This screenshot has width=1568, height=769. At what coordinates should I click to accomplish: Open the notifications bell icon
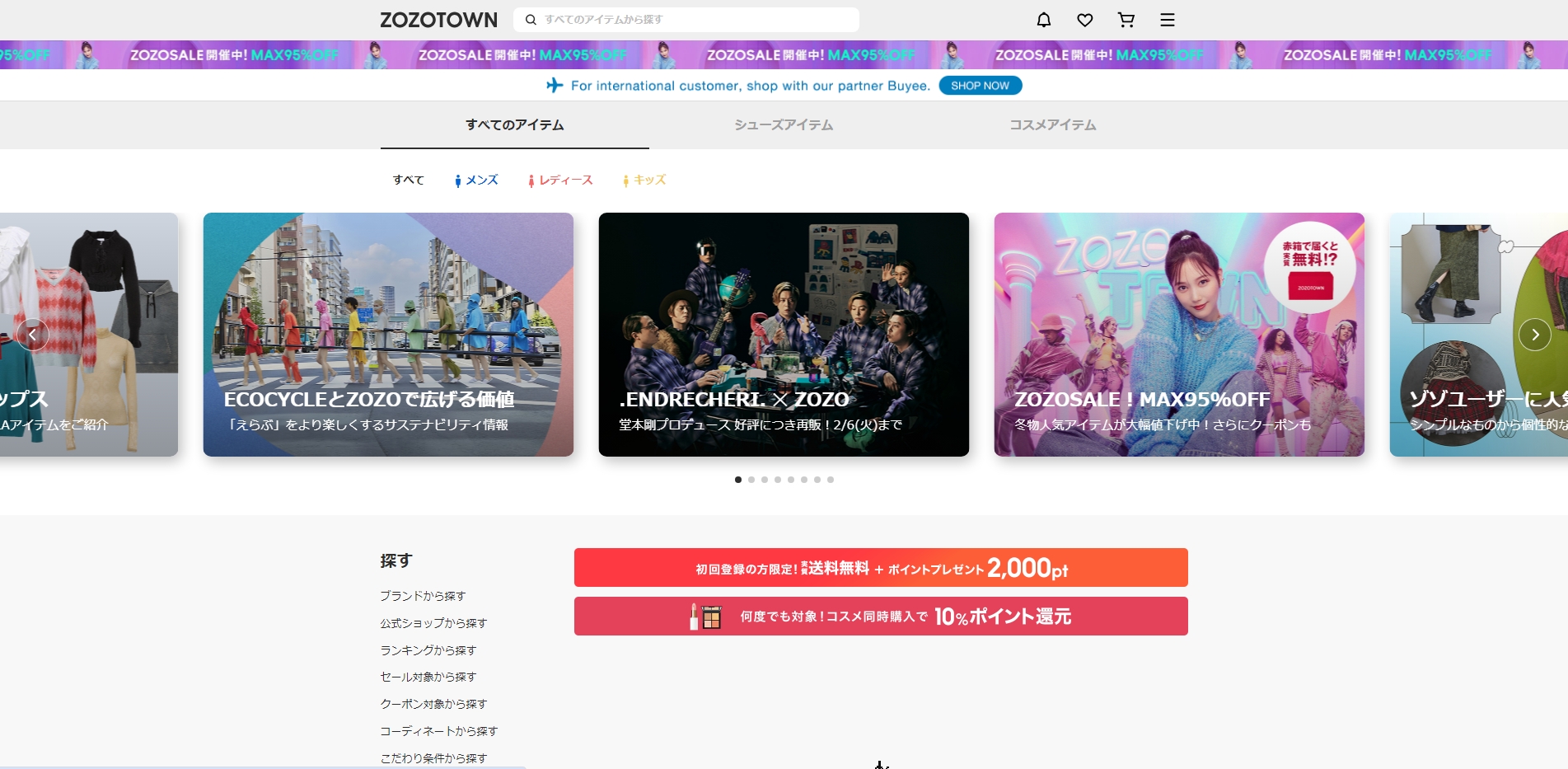tap(1044, 20)
